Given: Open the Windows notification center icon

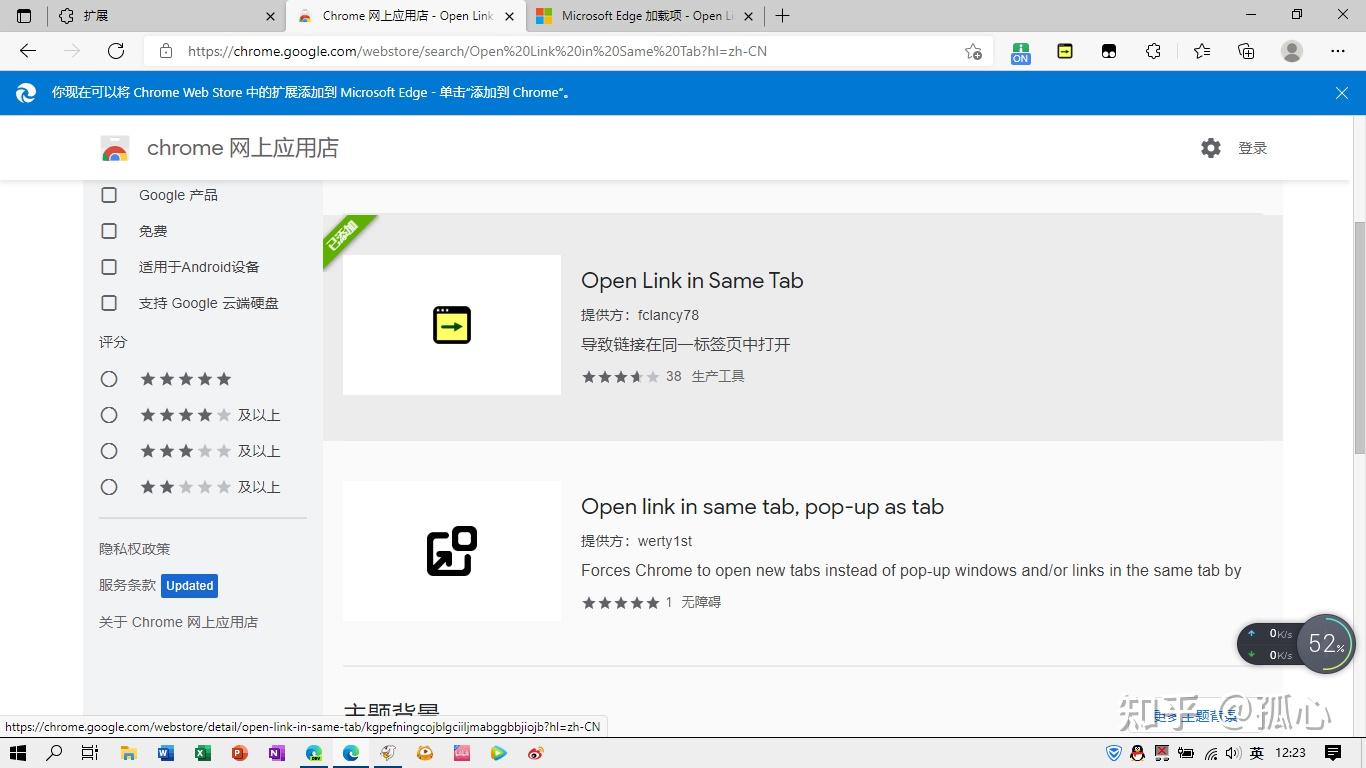Looking at the screenshot, I should (1333, 753).
